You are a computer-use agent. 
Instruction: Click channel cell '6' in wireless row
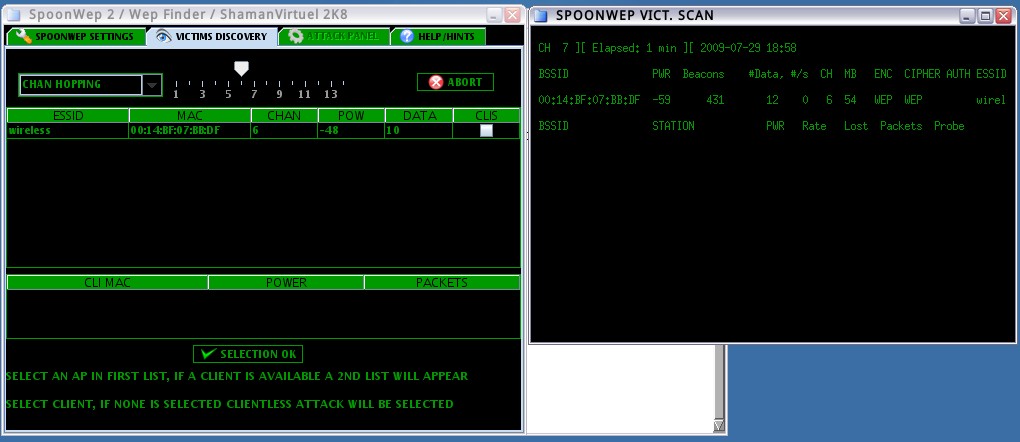click(284, 131)
